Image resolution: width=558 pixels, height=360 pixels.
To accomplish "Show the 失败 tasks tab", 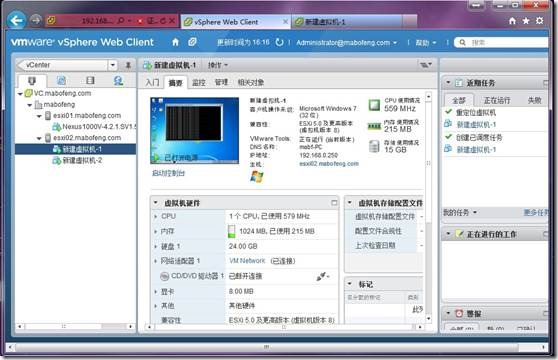I will coord(535,101).
